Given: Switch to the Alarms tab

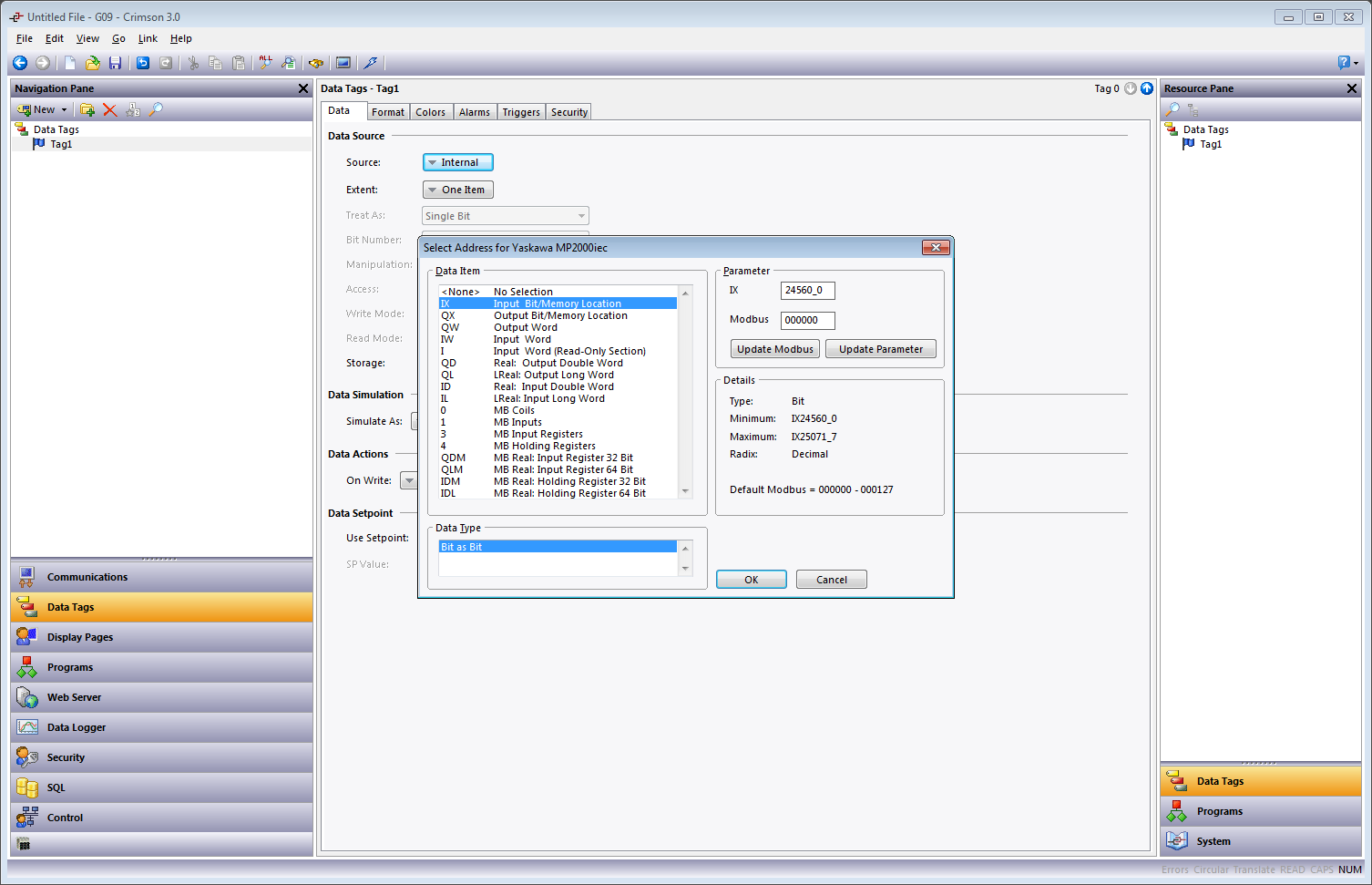Looking at the screenshot, I should [474, 112].
